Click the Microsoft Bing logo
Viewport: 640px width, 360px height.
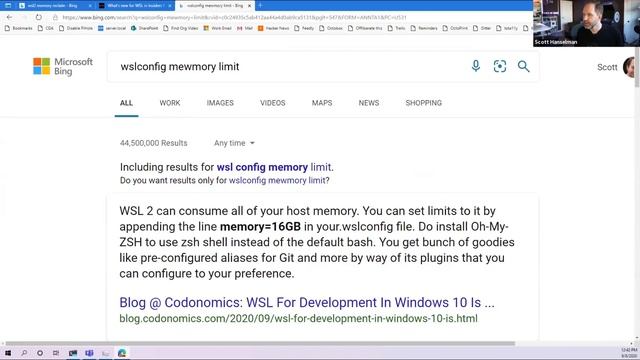click(x=63, y=66)
